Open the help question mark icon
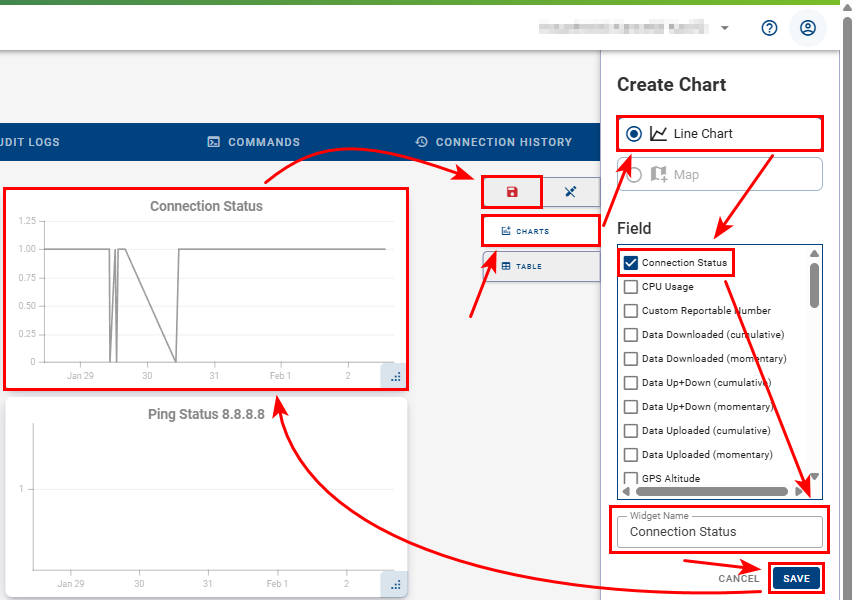Viewport: 853px width, 600px height. tap(769, 28)
